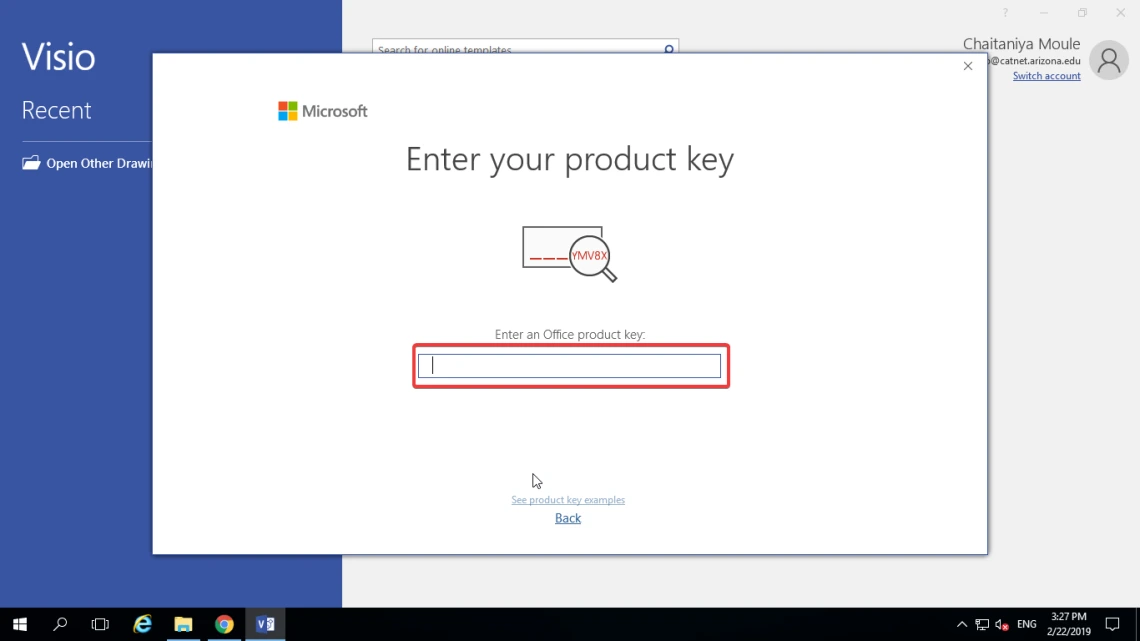Open the Action Center notifications icon
Screen dimensions: 1140x641
[1112, 624]
